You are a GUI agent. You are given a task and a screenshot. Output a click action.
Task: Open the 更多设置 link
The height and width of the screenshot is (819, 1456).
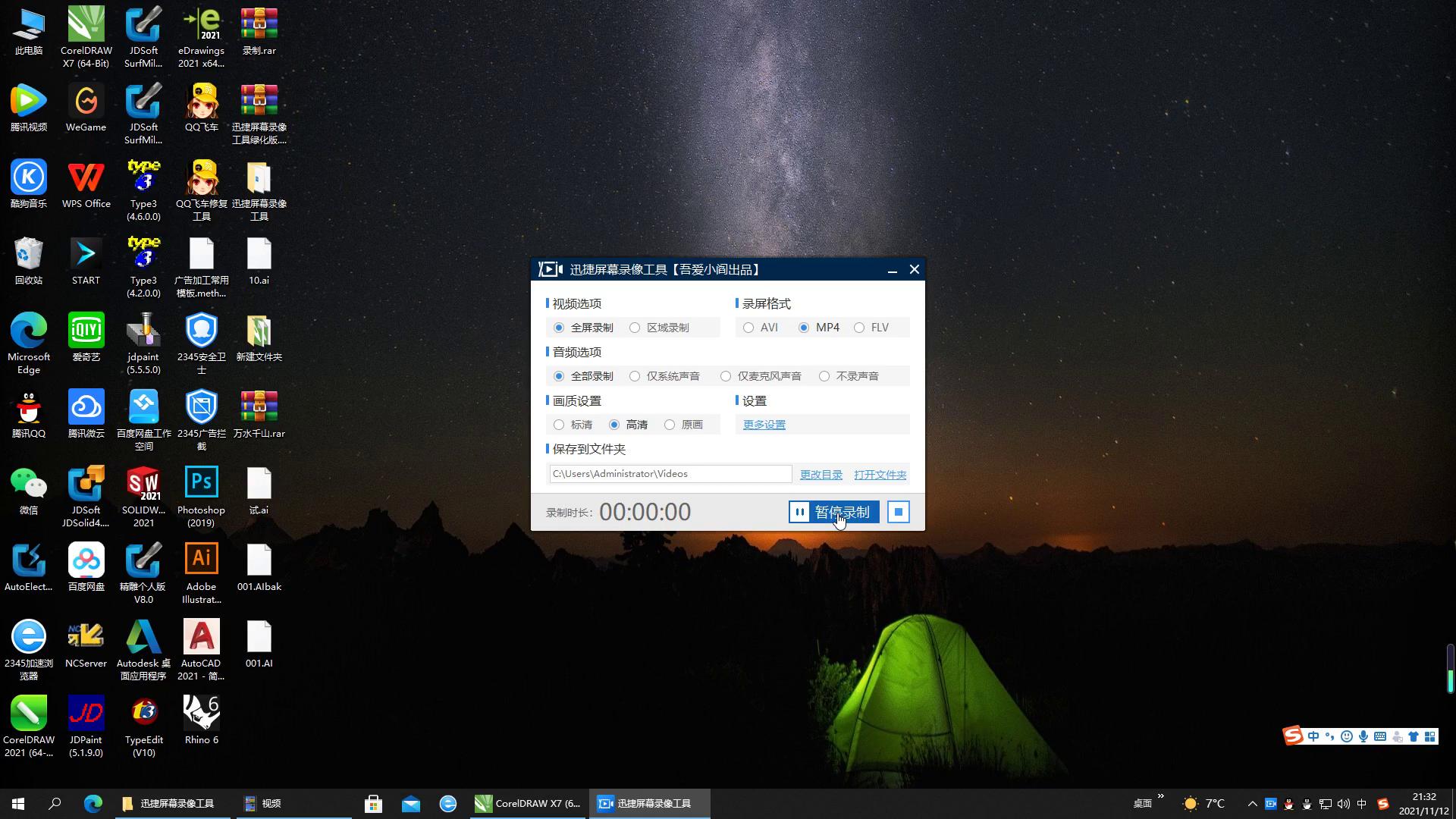(764, 425)
